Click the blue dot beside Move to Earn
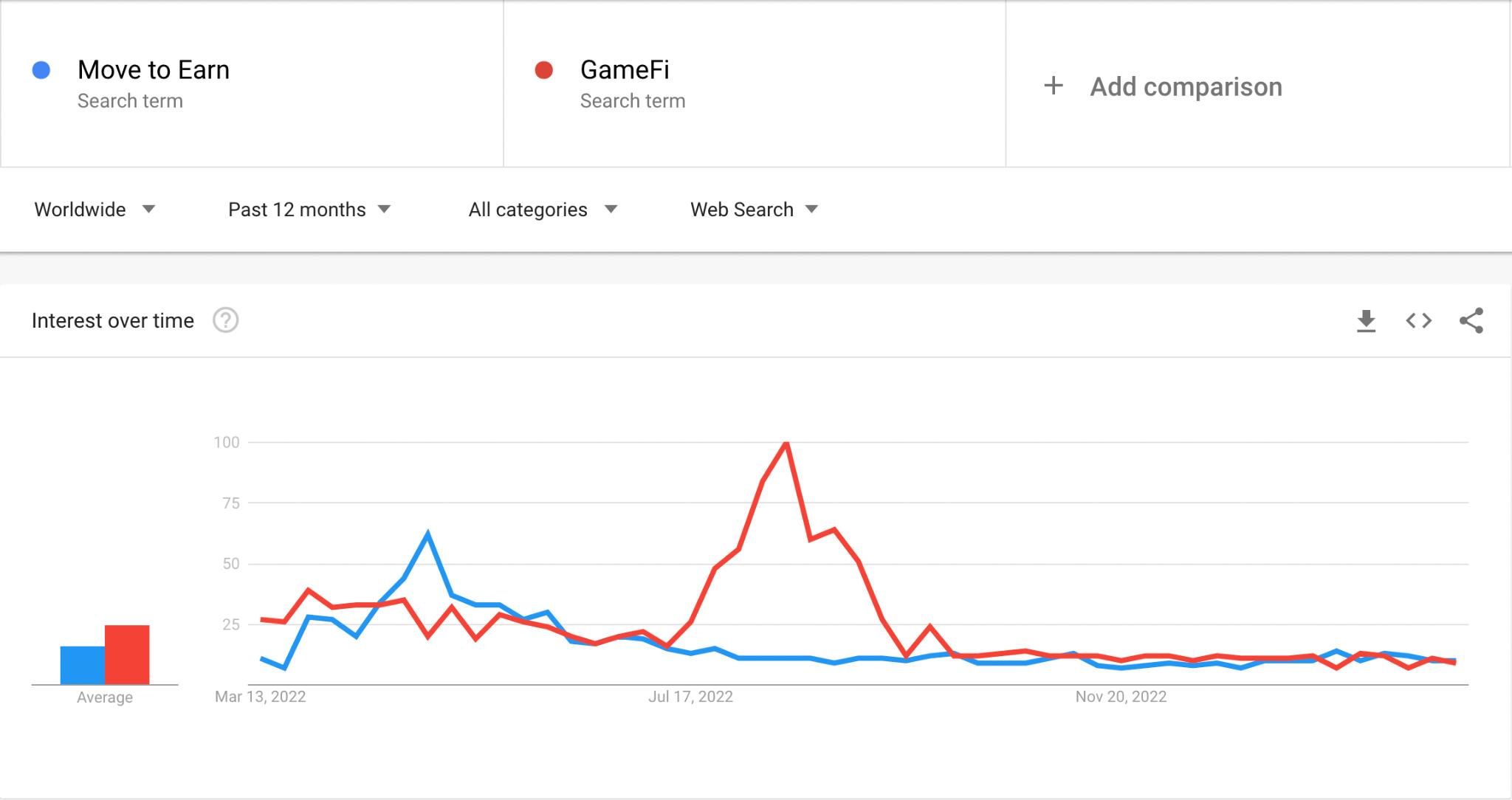This screenshot has height=800, width=1512. pos(41,70)
